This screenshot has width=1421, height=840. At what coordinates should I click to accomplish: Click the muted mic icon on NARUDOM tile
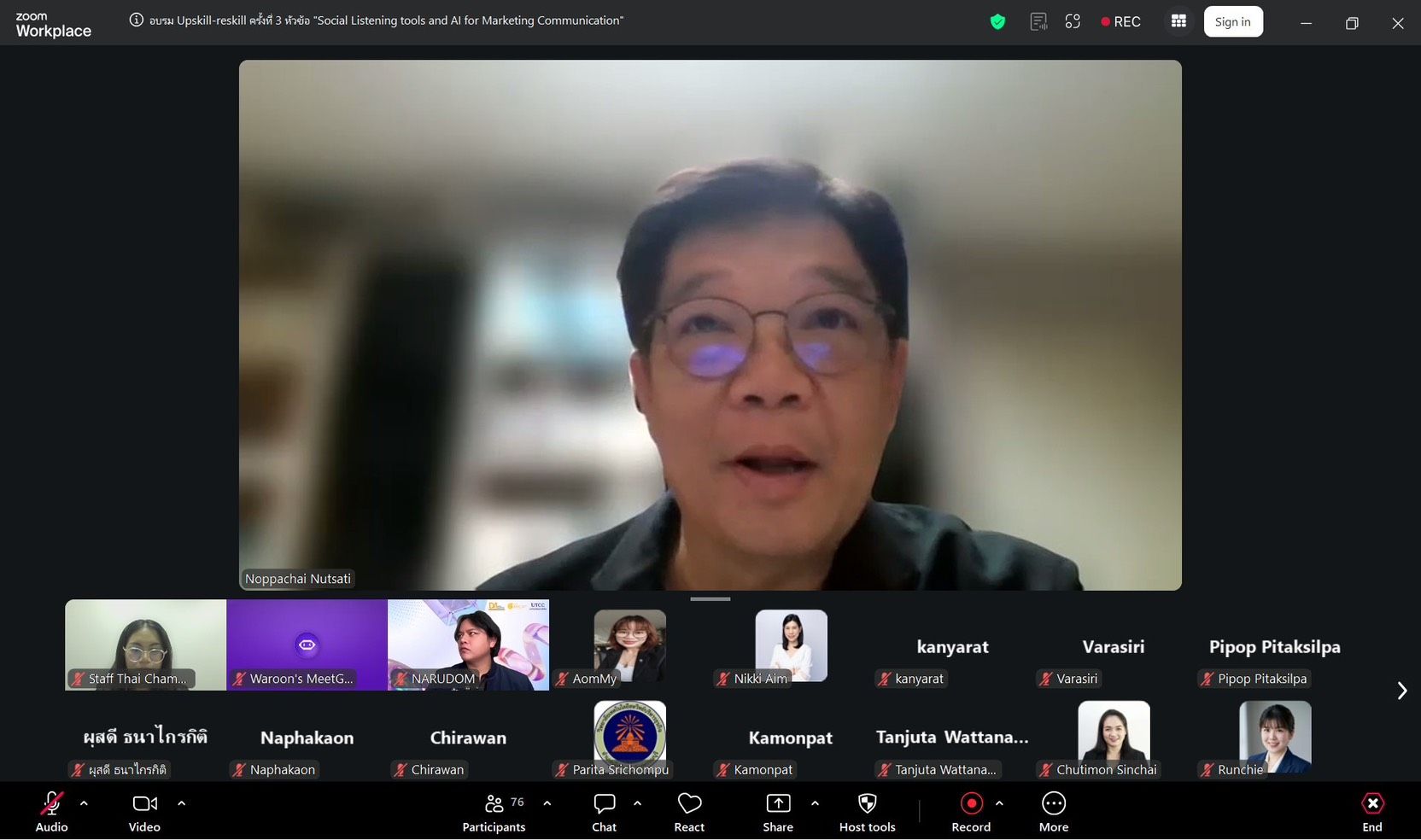(x=401, y=679)
